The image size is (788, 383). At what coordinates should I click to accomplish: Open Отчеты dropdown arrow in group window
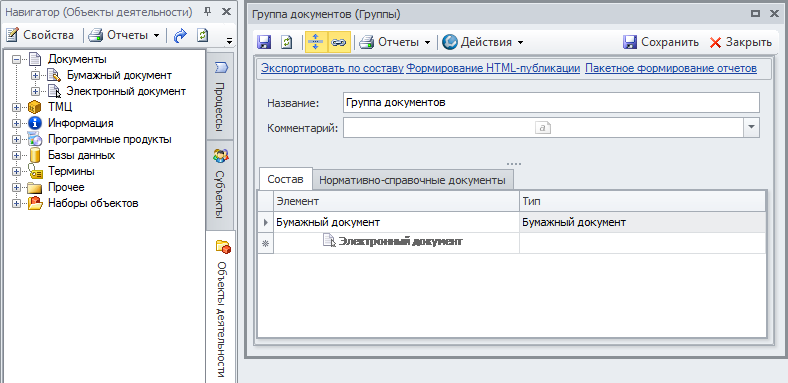[427, 43]
